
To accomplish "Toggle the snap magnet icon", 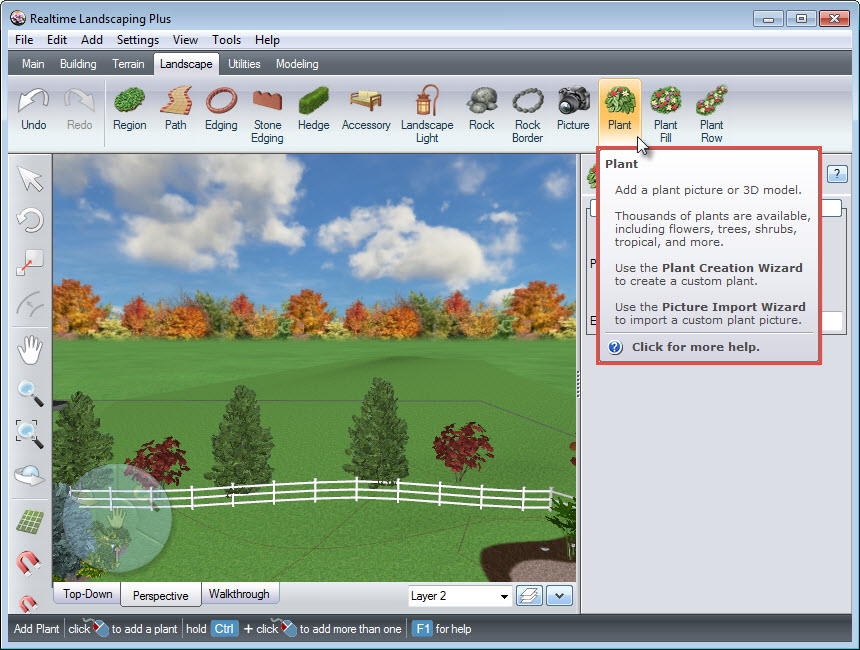I will (28, 563).
